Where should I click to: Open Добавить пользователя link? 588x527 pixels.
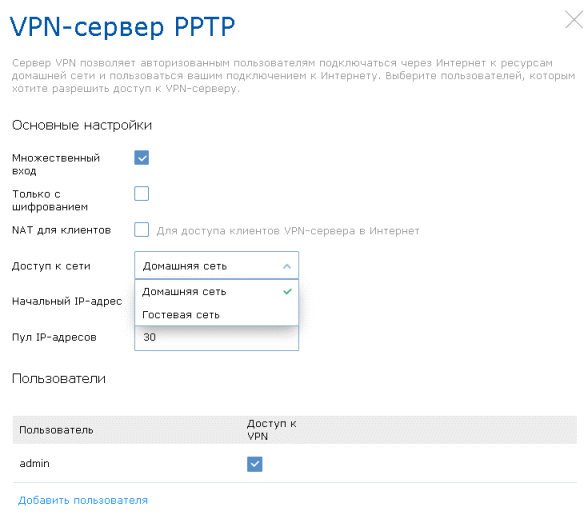[83, 500]
